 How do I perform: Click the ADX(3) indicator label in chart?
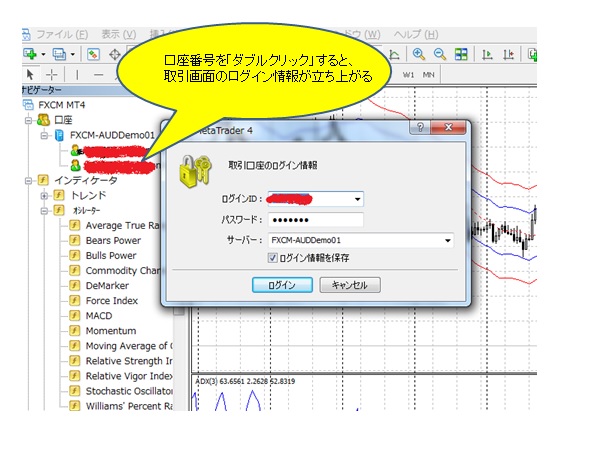[245, 381]
